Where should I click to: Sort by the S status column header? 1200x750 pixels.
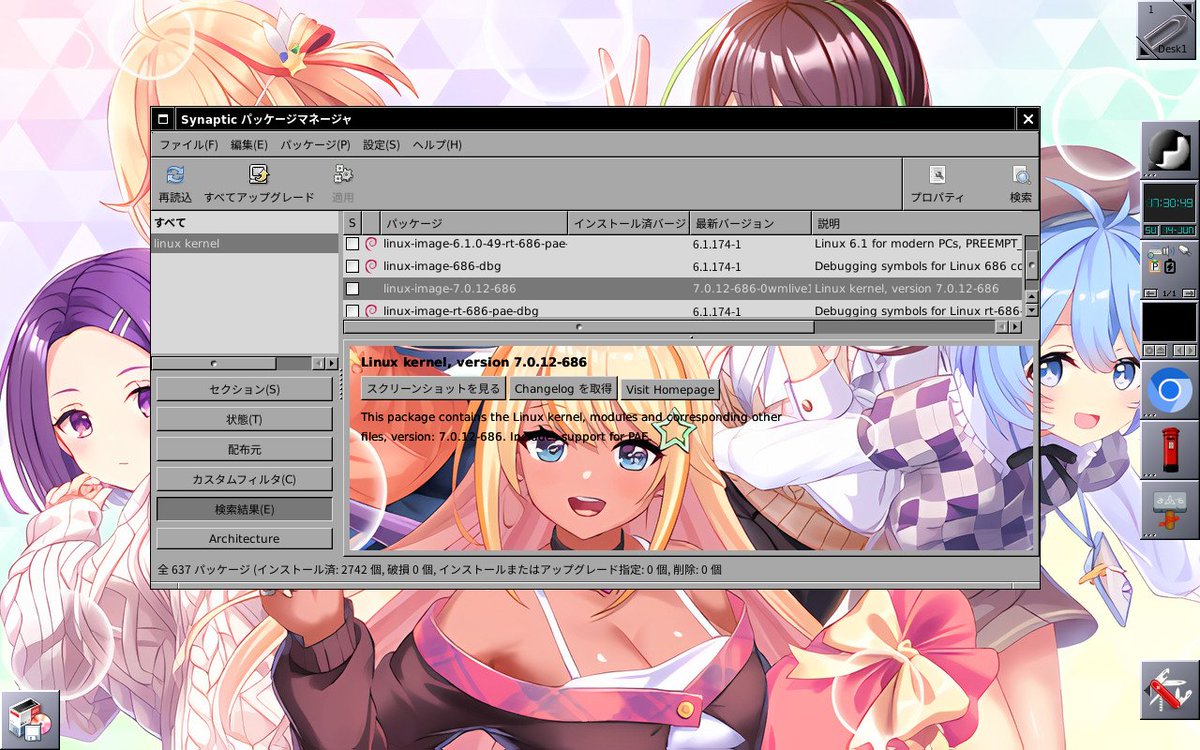point(352,223)
